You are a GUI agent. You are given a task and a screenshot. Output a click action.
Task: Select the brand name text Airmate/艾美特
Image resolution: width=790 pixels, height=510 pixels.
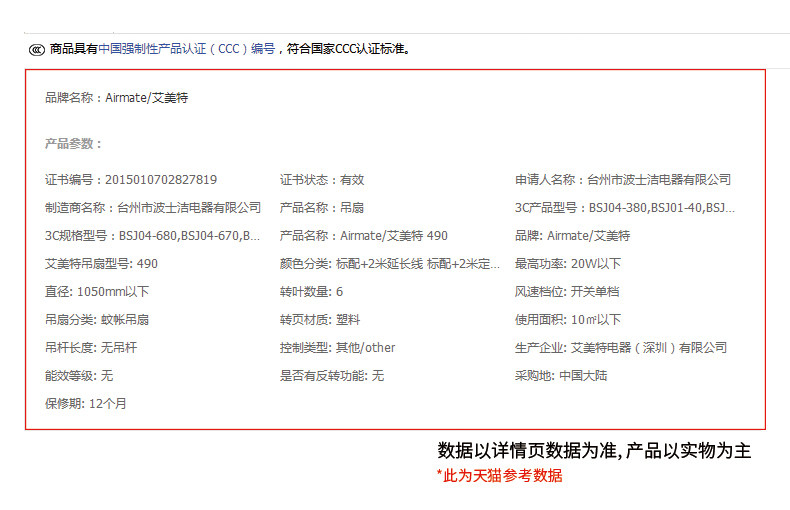point(147,98)
